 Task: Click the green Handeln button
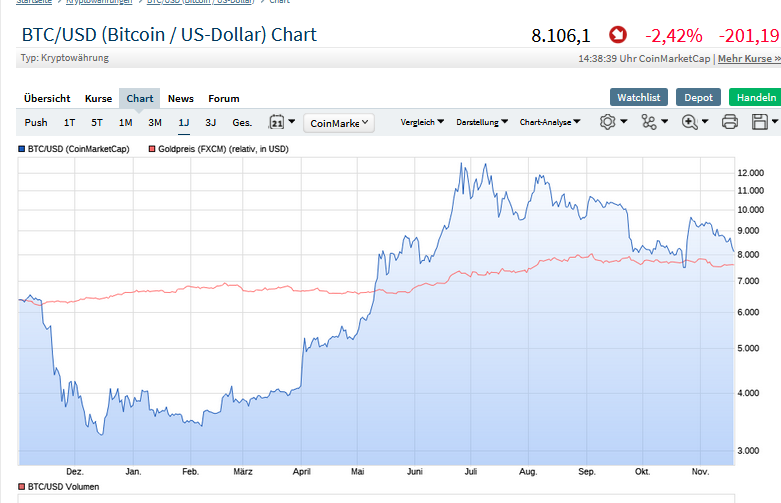(755, 97)
